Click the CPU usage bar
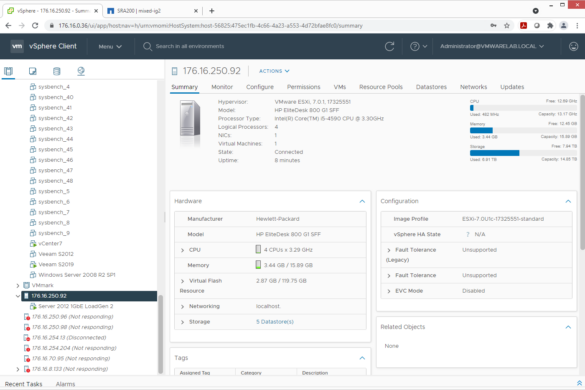585x390 pixels. [x=523, y=108]
